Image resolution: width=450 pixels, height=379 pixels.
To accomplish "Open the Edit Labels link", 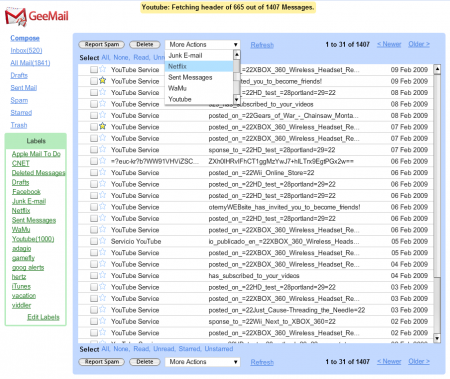I will [43, 317].
